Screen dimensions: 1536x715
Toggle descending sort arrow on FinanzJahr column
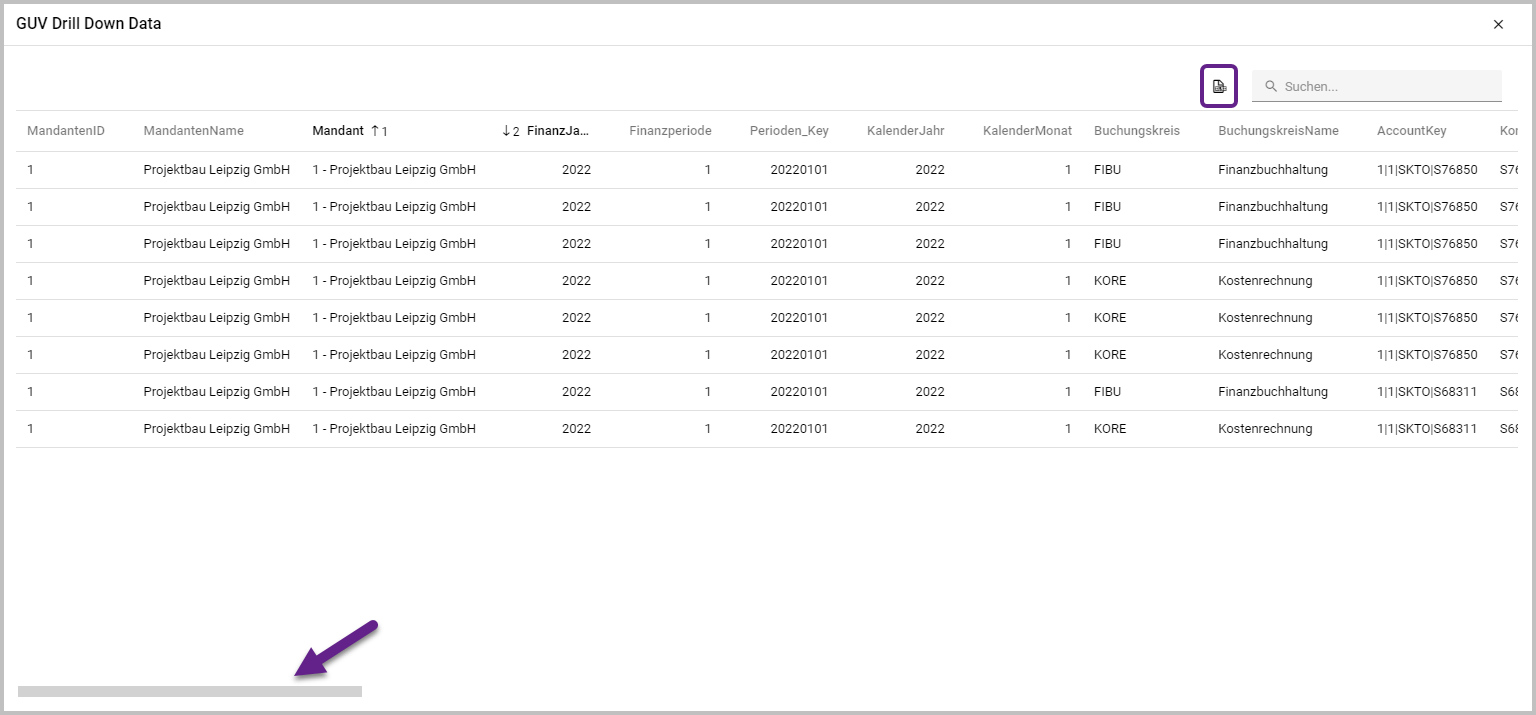[507, 131]
